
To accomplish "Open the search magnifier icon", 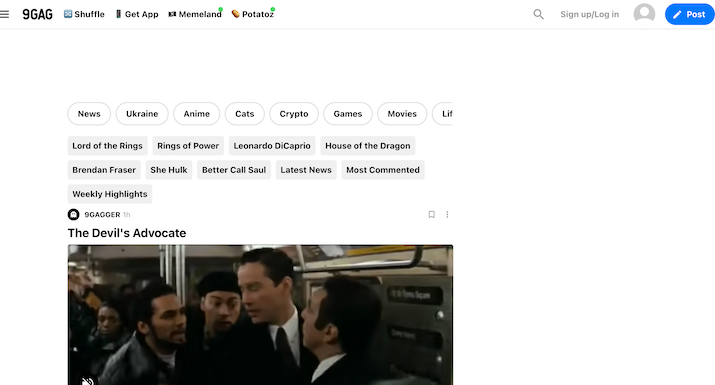I will (539, 14).
